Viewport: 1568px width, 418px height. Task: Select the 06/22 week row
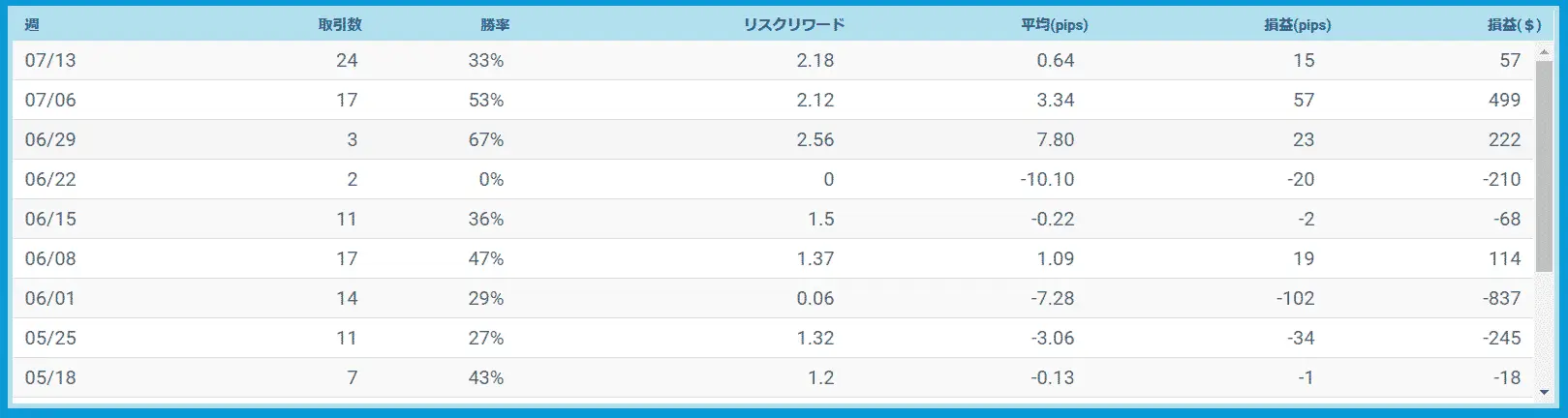[773, 179]
